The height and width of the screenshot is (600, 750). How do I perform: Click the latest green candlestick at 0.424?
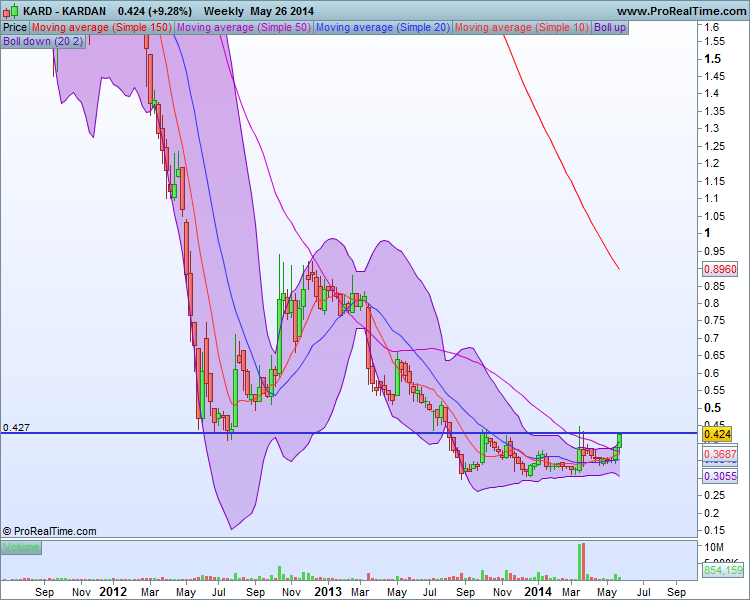(619, 441)
